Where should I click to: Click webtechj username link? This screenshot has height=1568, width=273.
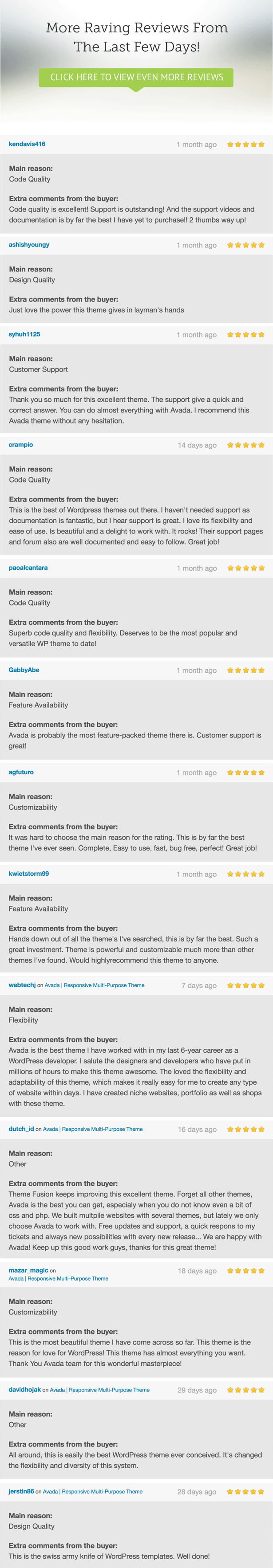tap(22, 985)
